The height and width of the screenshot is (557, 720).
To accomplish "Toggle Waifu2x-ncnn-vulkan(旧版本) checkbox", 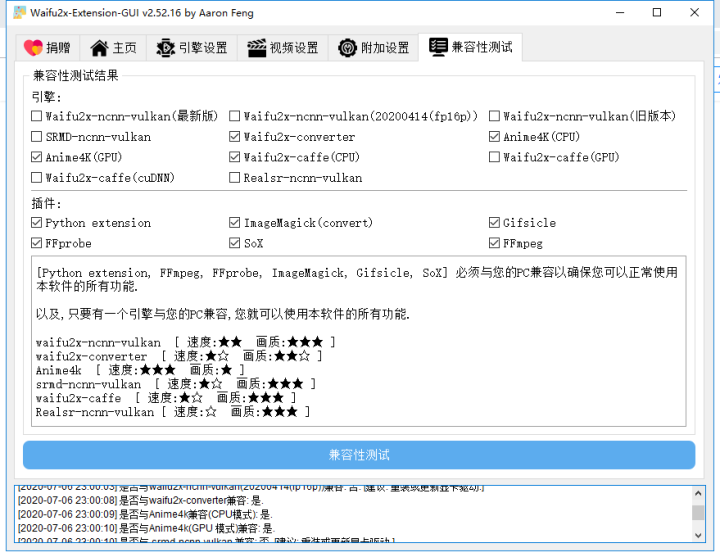I will pos(494,116).
